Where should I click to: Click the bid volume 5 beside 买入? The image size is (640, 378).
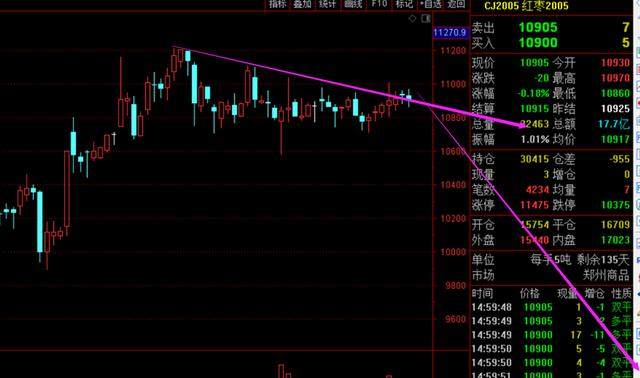[x=626, y=42]
